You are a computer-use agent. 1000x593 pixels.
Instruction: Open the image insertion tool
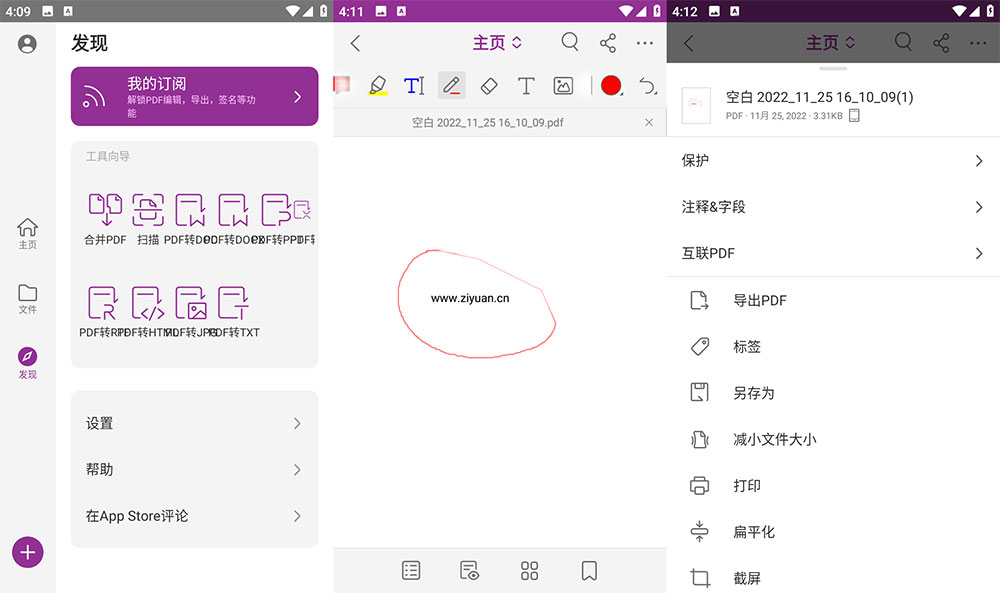coord(563,85)
